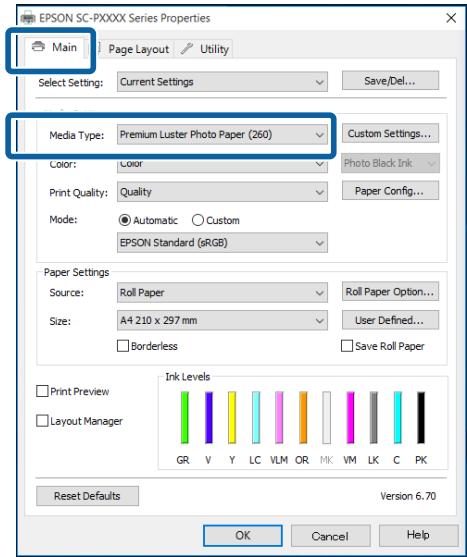Click the V violet ink level bar
Image resolution: width=467 pixels, height=557 pixels.
pyautogui.click(x=209, y=417)
